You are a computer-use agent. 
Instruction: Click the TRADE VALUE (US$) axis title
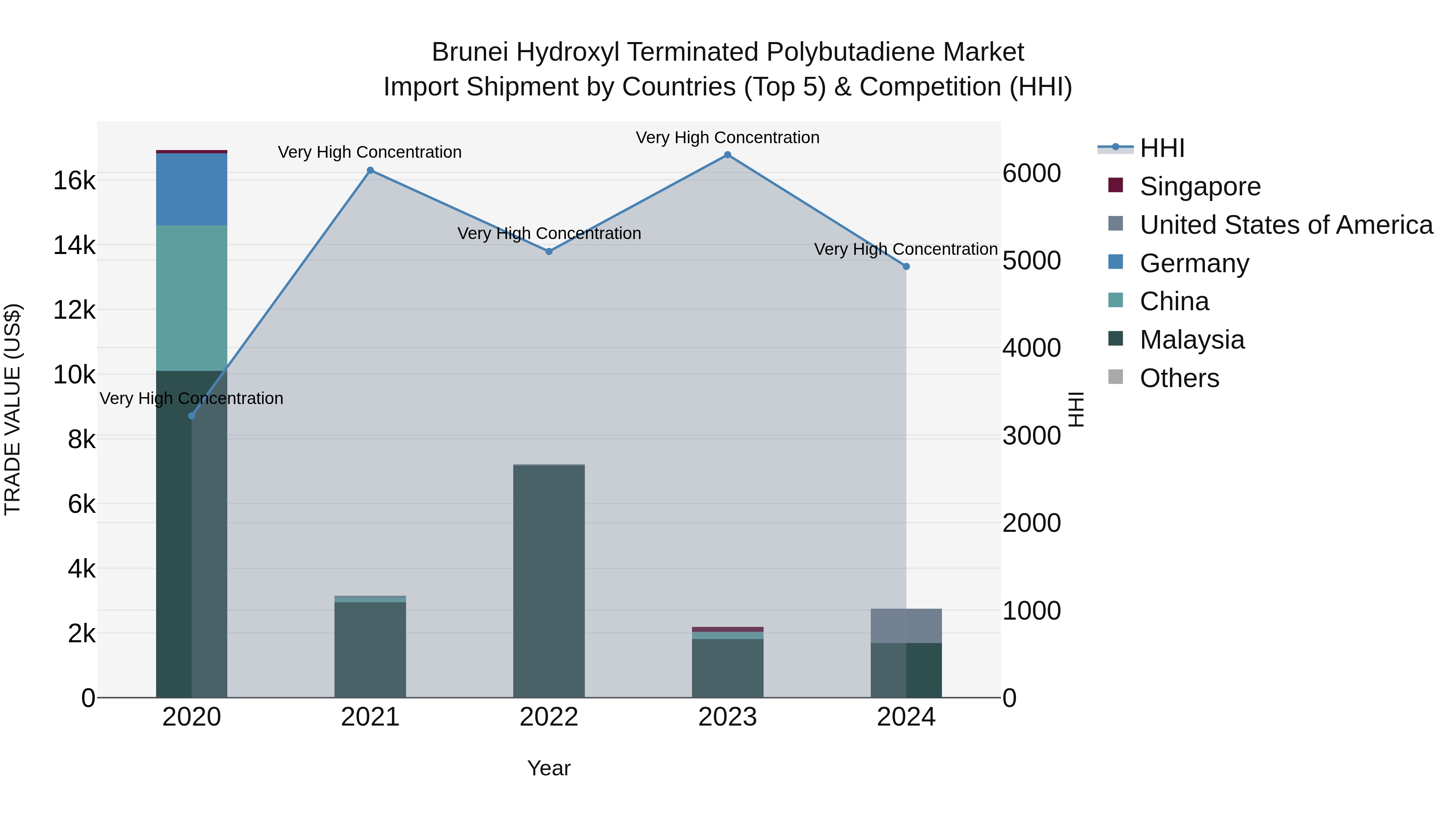pyautogui.click(x=13, y=409)
